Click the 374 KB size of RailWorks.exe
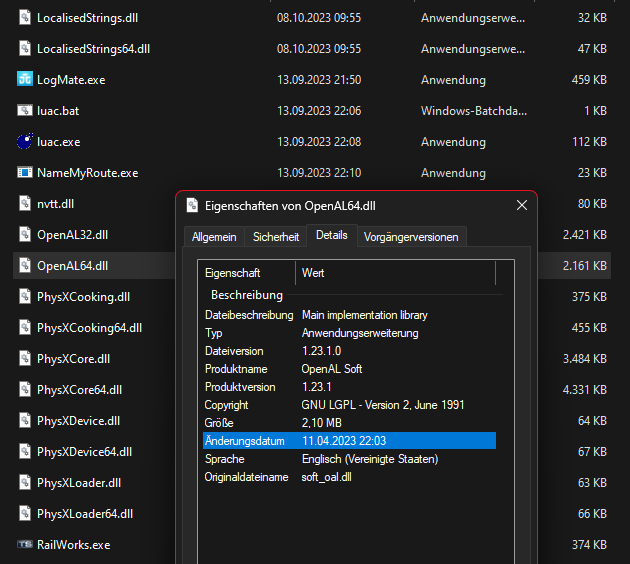 tap(589, 545)
